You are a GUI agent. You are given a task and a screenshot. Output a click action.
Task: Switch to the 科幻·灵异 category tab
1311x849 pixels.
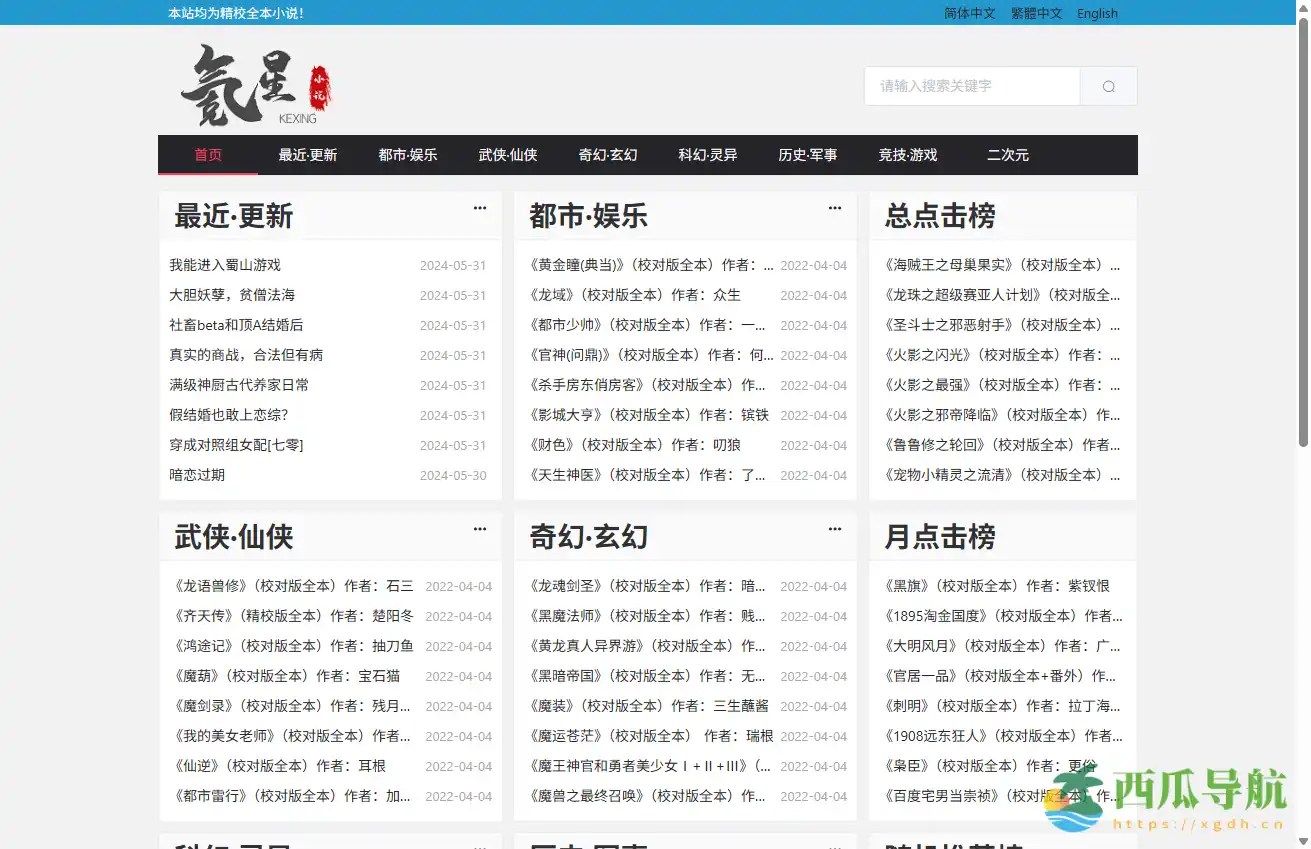pos(707,155)
